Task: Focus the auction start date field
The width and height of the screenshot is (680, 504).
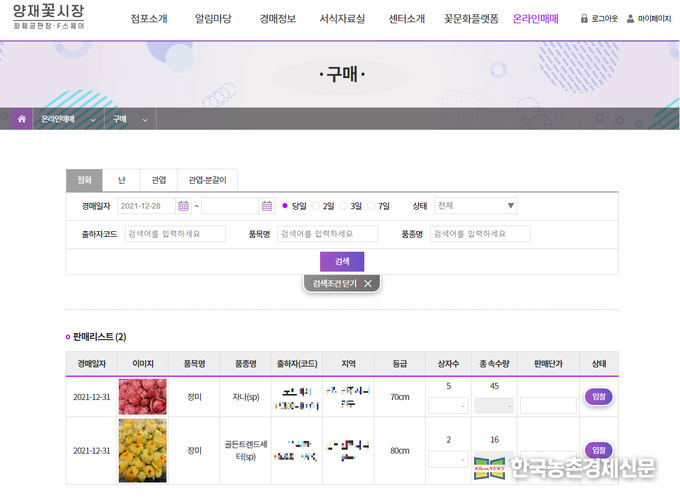Action: coord(147,206)
